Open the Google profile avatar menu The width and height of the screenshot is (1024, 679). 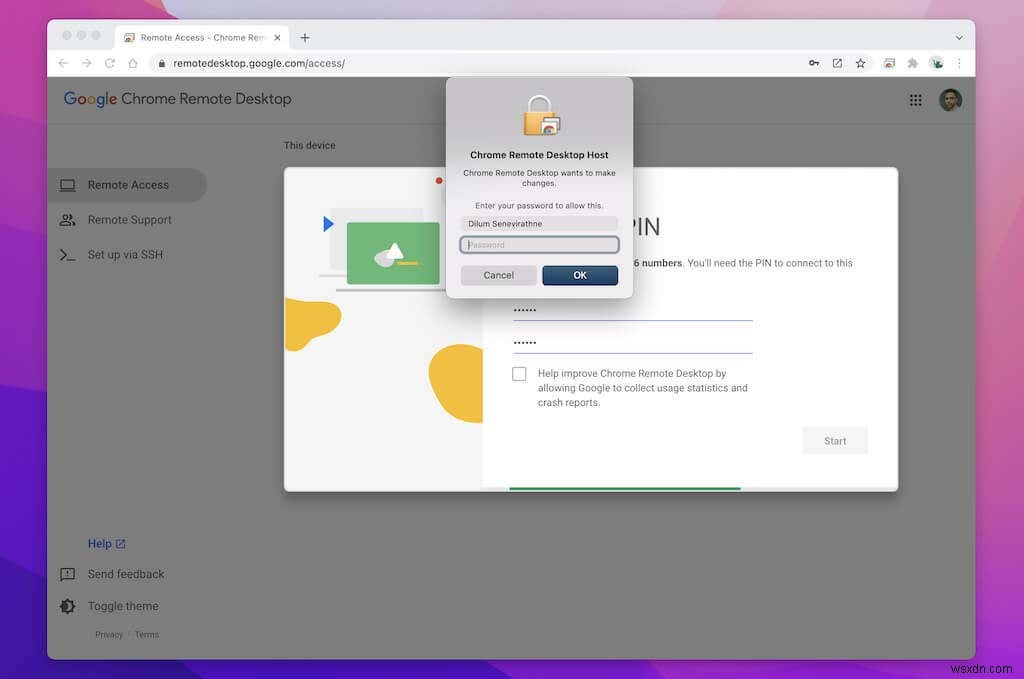tap(950, 99)
